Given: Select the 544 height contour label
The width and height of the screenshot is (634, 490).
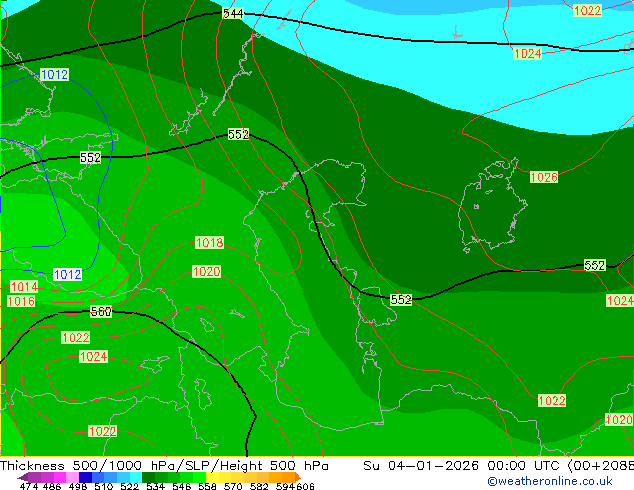Looking at the screenshot, I should click(x=233, y=13).
